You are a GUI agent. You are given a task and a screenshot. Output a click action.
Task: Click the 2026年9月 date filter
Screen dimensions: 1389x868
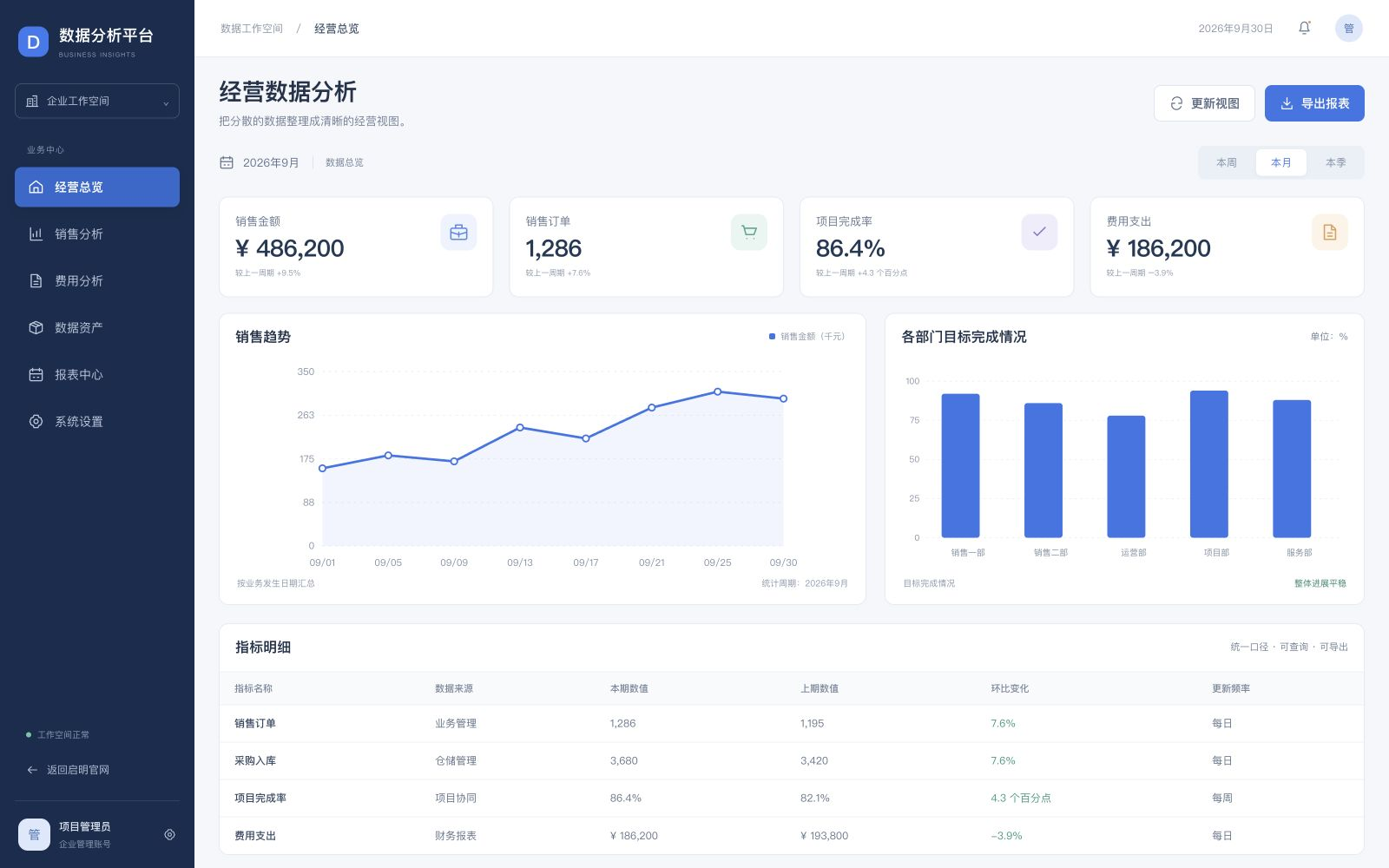click(x=260, y=162)
